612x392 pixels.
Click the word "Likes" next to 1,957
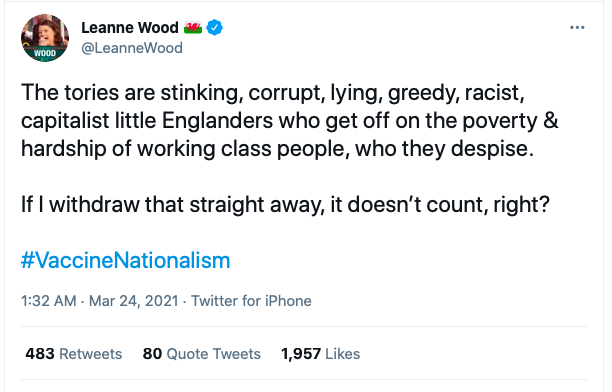[x=342, y=354]
